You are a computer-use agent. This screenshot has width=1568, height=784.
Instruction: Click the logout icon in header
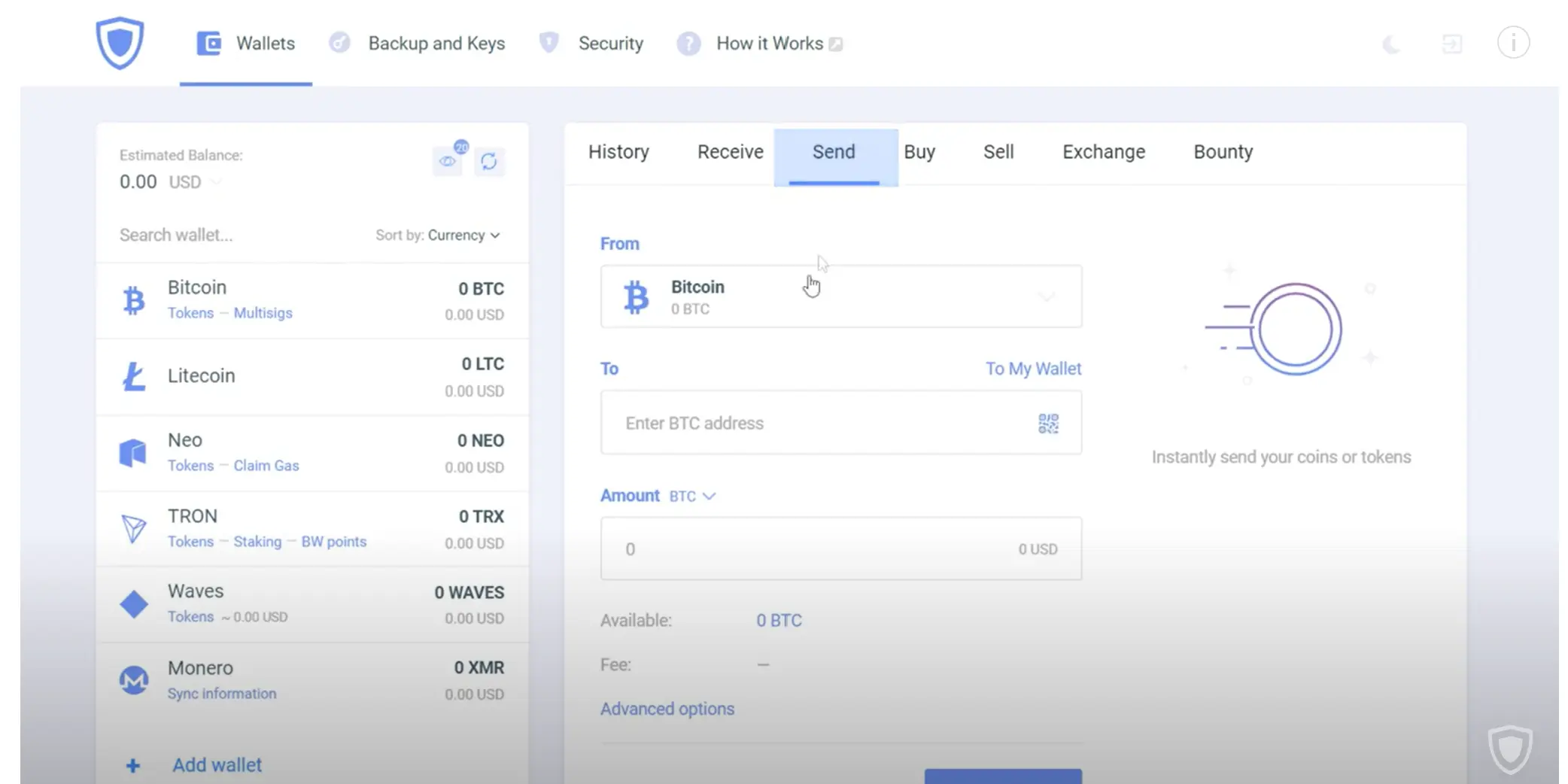1451,44
